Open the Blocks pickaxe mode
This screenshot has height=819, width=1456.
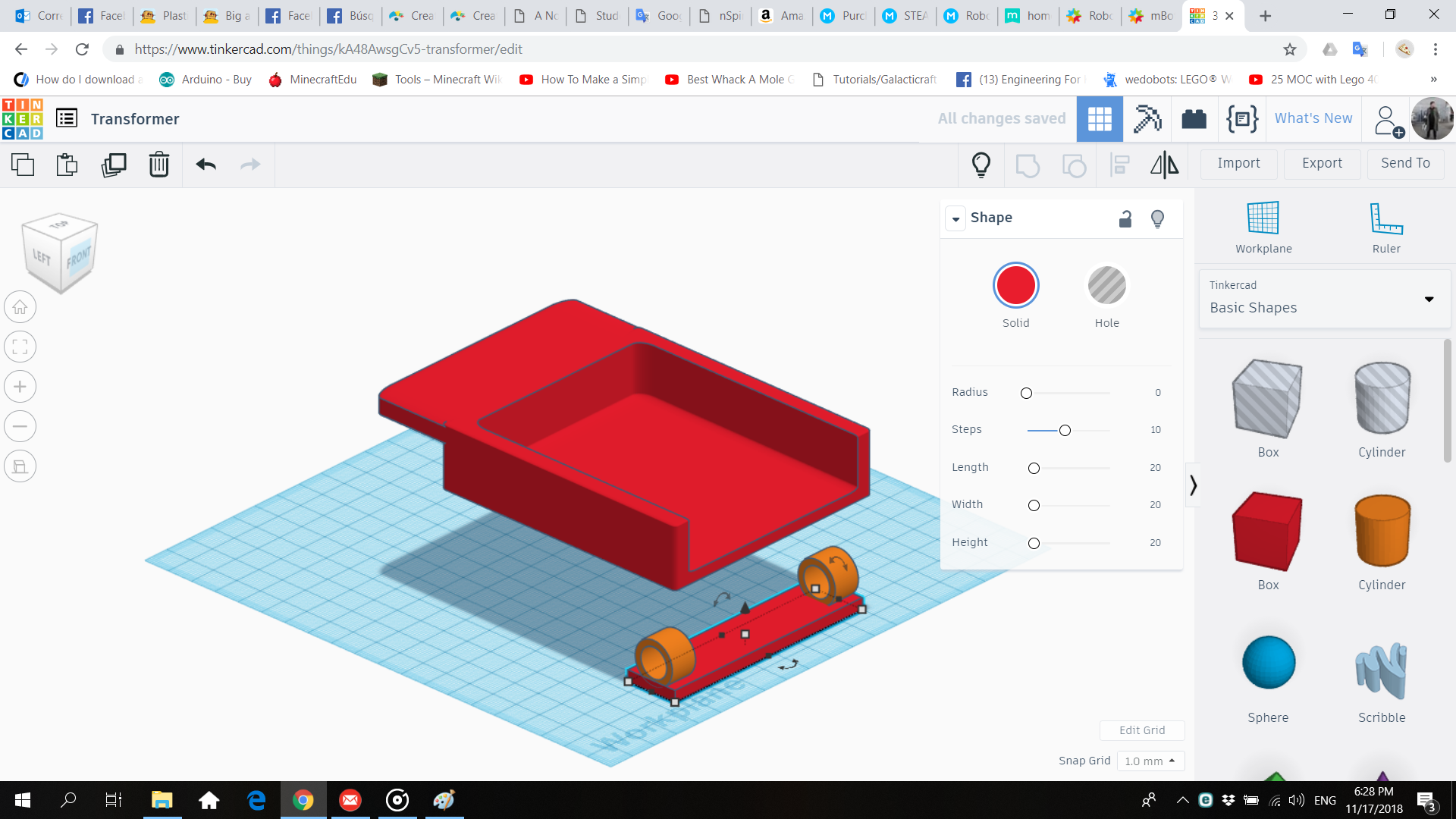[x=1147, y=119]
